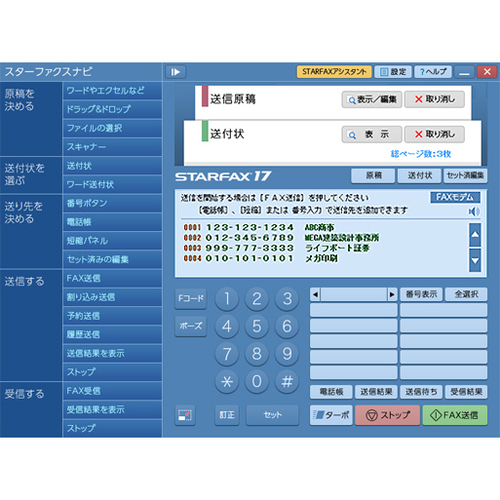Click the magnifier 表示／編集 button for 送信原稿
Viewport: 500px width, 500px height.
coord(372,99)
